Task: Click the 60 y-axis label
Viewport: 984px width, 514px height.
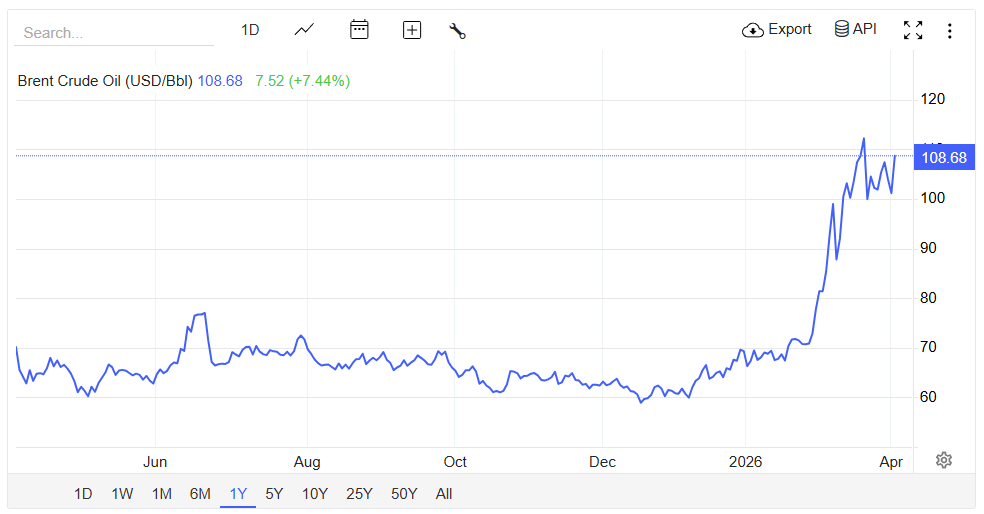Action: coord(928,397)
